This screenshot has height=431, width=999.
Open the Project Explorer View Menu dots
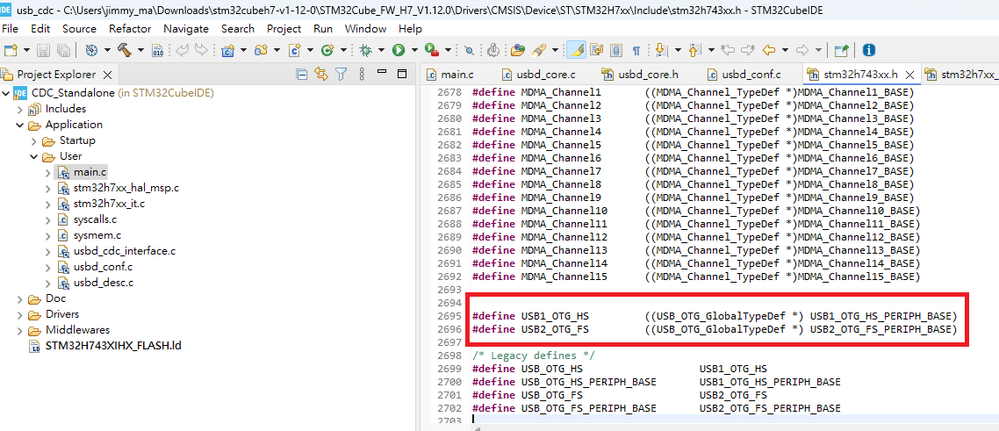[x=362, y=74]
